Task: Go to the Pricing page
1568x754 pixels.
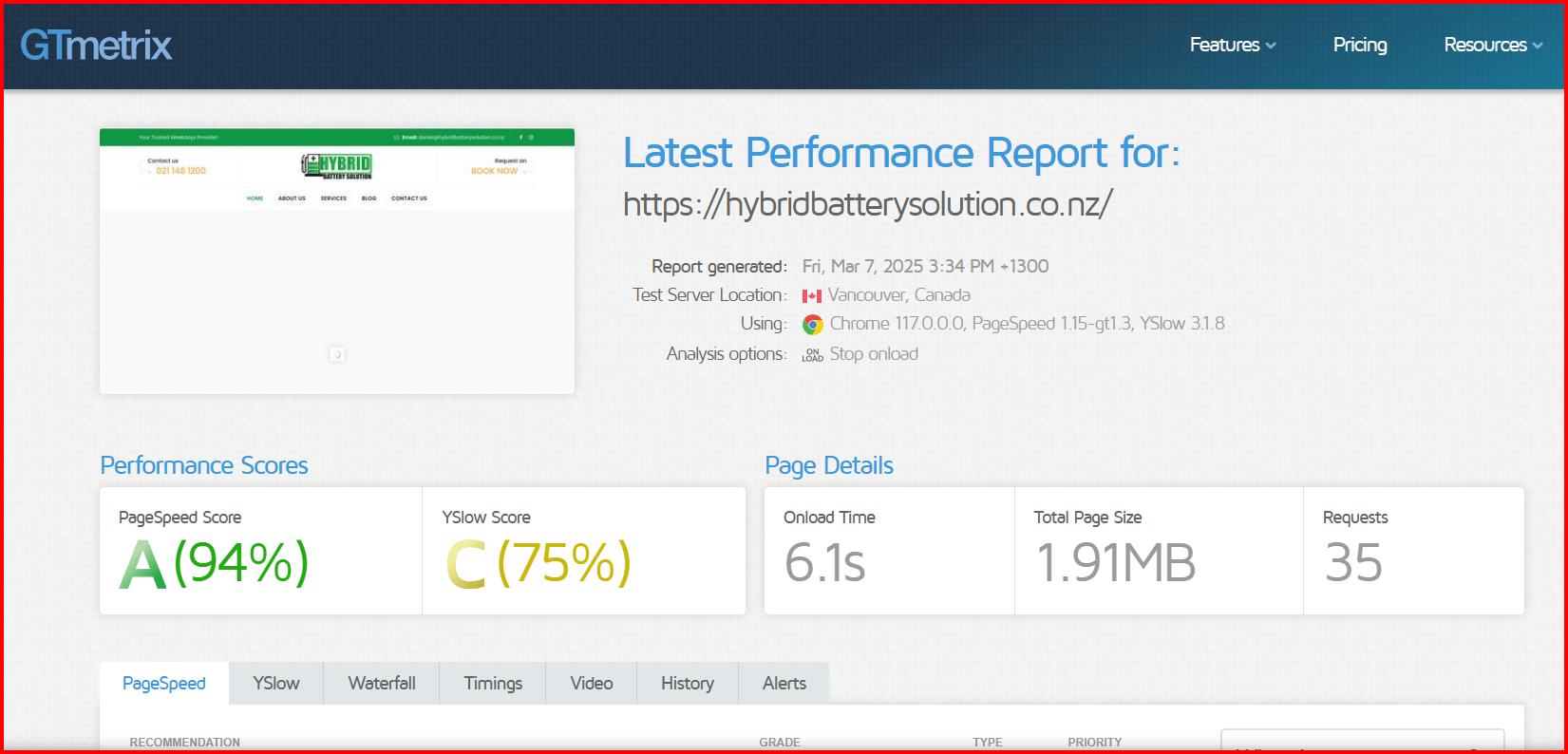Action: pos(1360,45)
